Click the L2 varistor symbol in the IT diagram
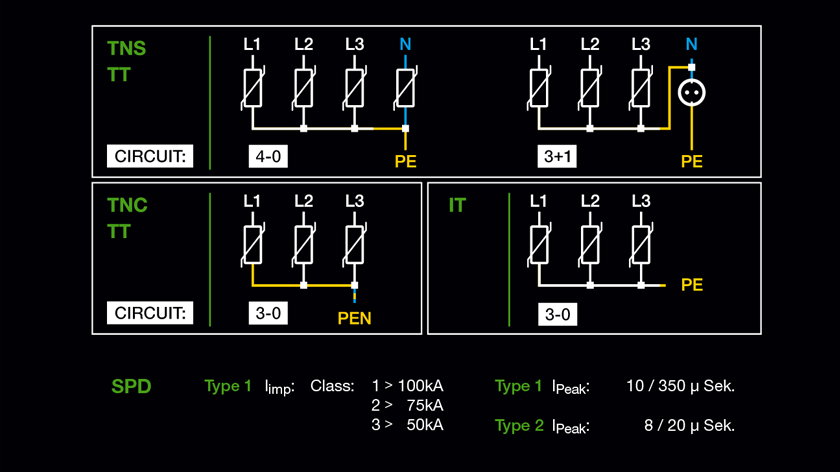 pos(590,245)
